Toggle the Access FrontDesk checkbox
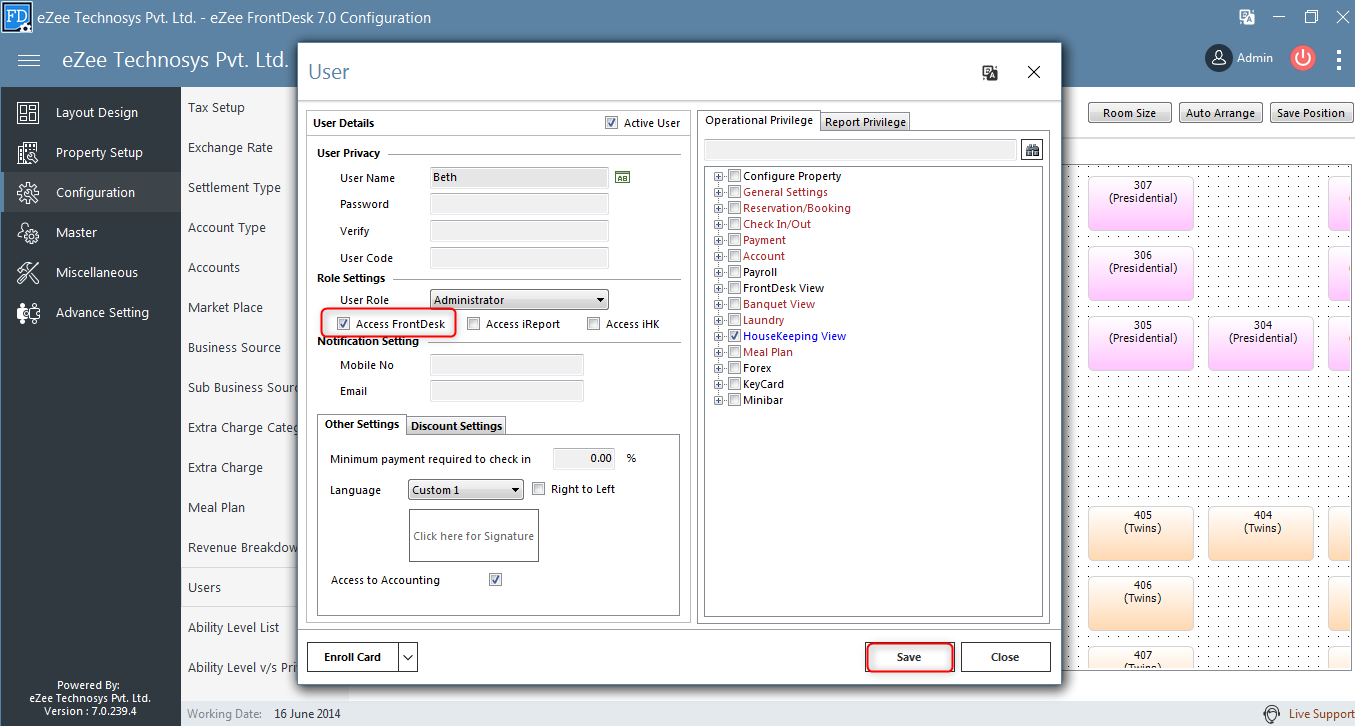Screen dimensions: 1355x726 pos(343,324)
